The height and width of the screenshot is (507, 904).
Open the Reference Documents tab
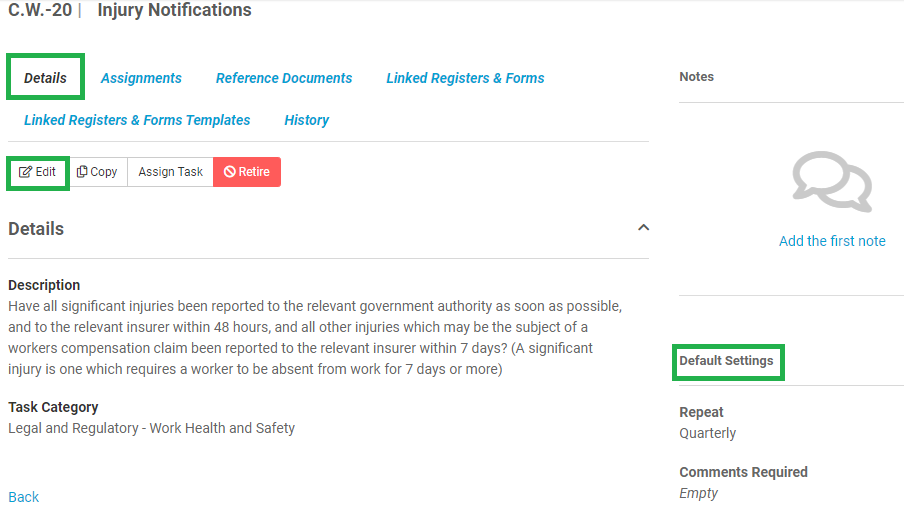[x=284, y=78]
